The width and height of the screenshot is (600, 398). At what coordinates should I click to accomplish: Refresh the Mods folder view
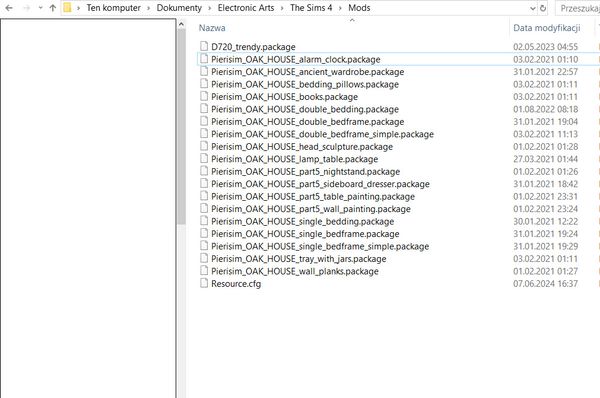543,8
